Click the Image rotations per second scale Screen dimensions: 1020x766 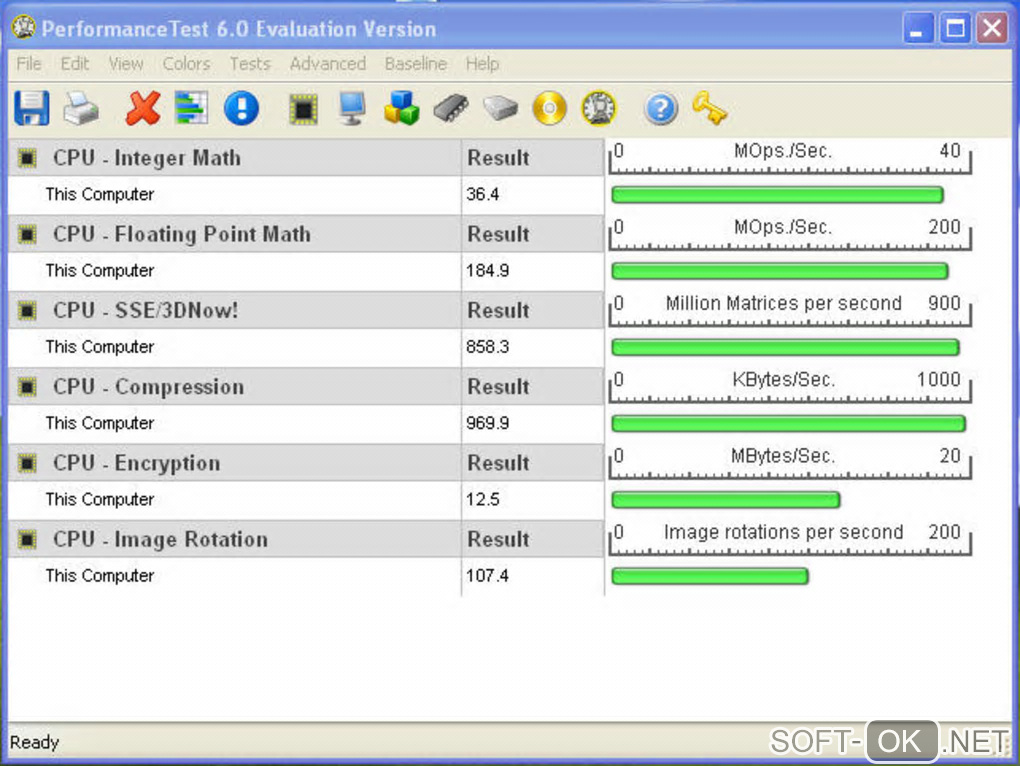790,539
